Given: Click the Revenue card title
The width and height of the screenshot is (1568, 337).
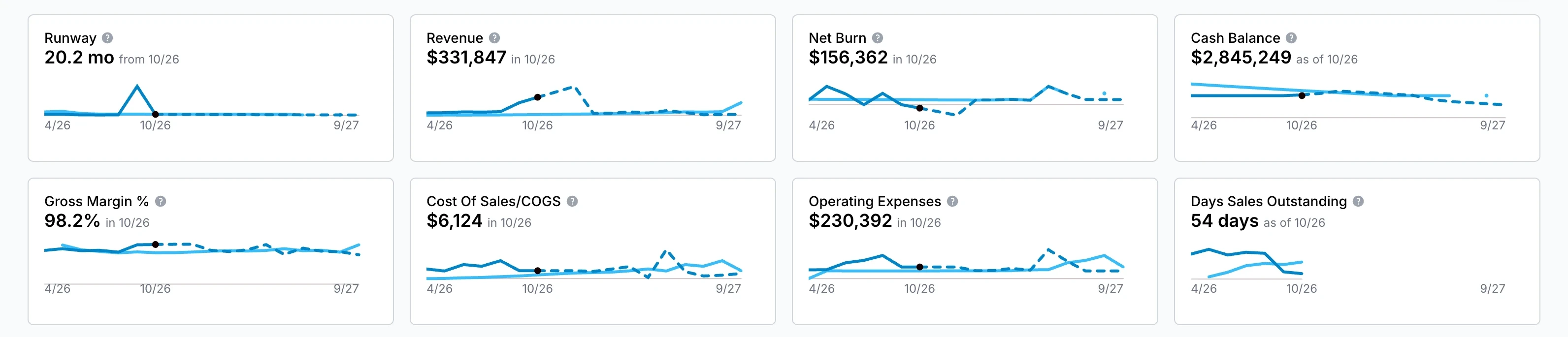Looking at the screenshot, I should coord(455,38).
